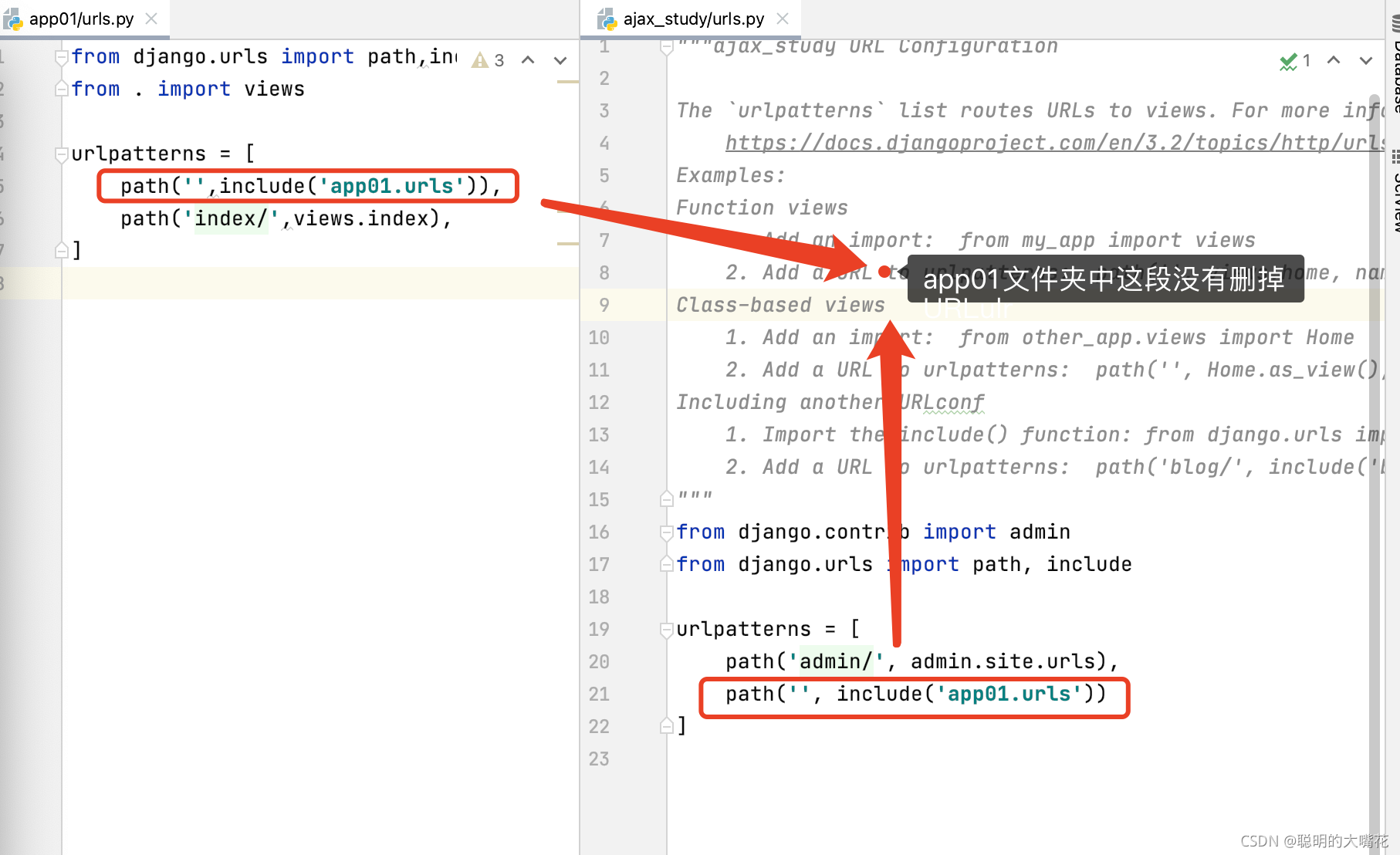Collapse urlpatterns fold at line 19

click(667, 630)
